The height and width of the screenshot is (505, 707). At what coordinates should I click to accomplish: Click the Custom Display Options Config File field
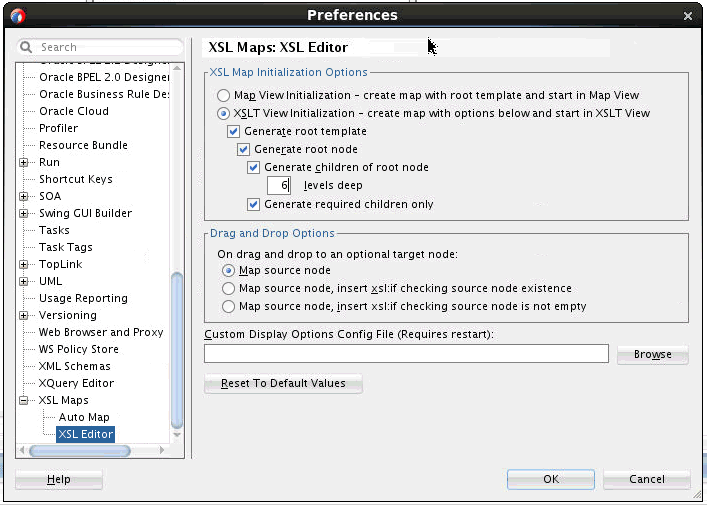[x=406, y=354]
